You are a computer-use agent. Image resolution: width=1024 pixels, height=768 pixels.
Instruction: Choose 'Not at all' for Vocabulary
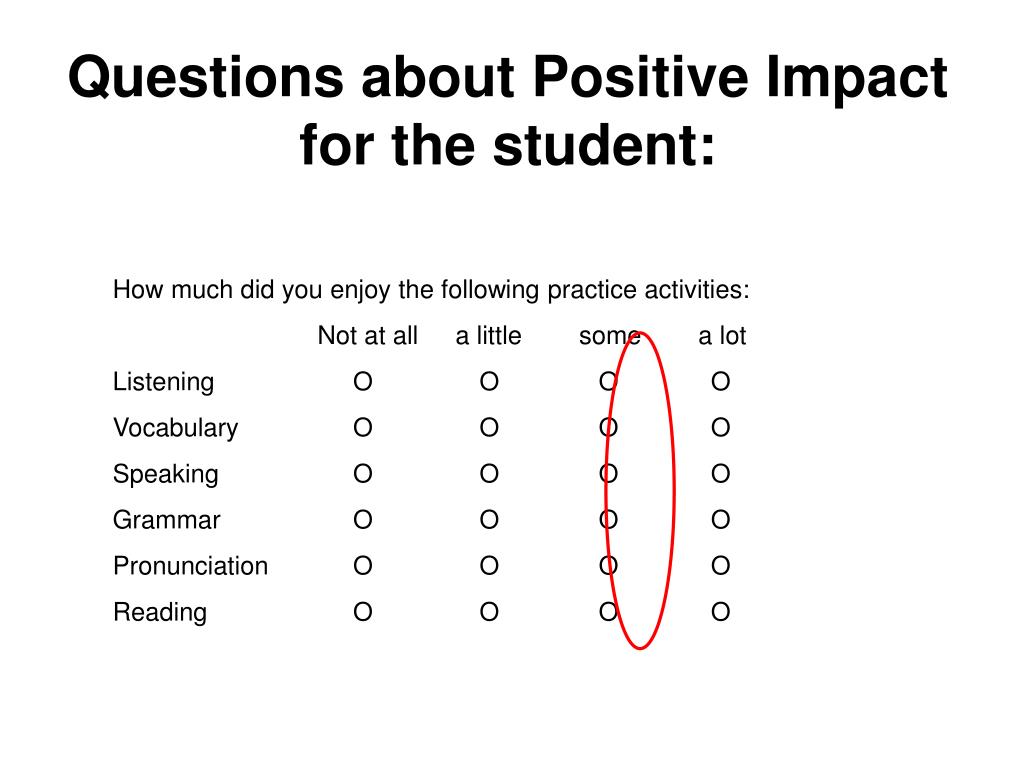click(363, 428)
